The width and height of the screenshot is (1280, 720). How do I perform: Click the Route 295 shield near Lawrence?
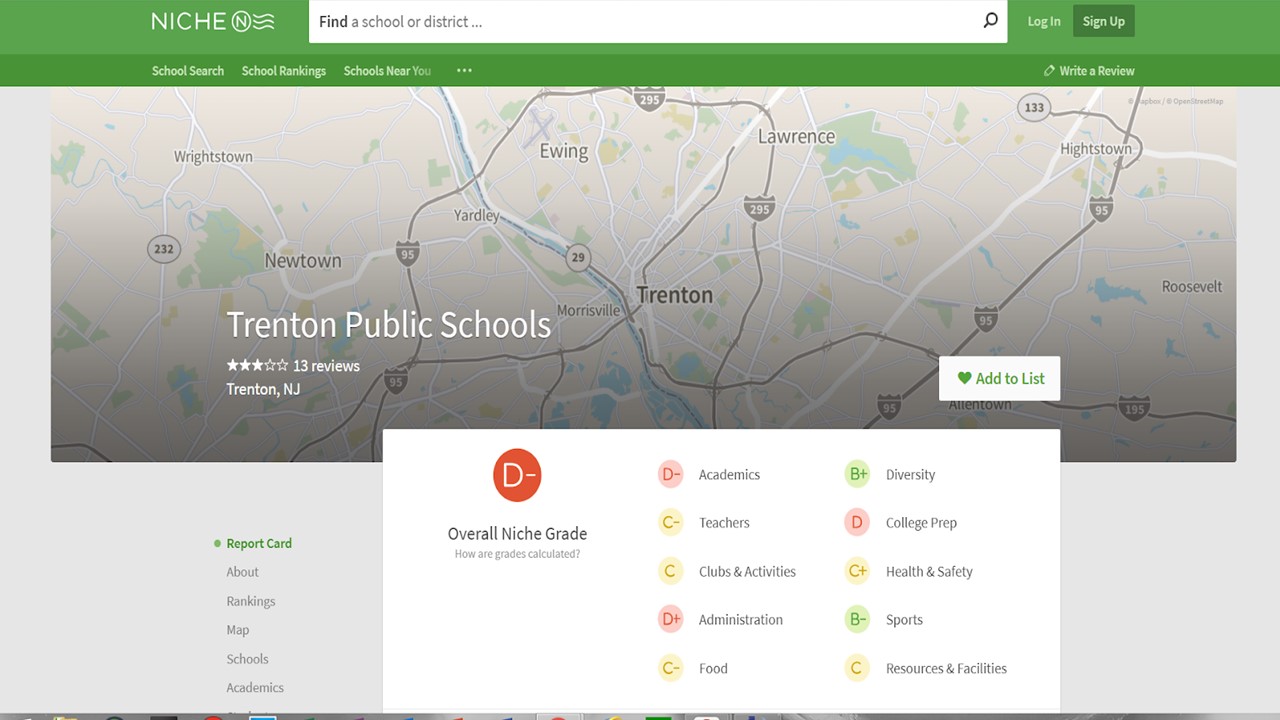(x=759, y=208)
